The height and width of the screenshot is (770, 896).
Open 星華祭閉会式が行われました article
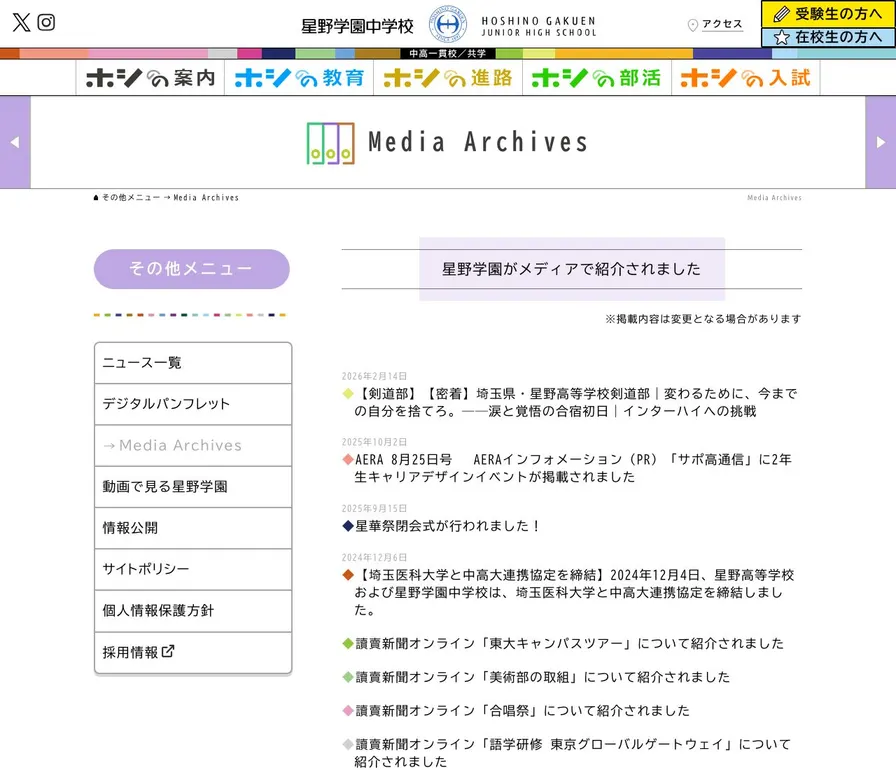pyautogui.click(x=447, y=526)
